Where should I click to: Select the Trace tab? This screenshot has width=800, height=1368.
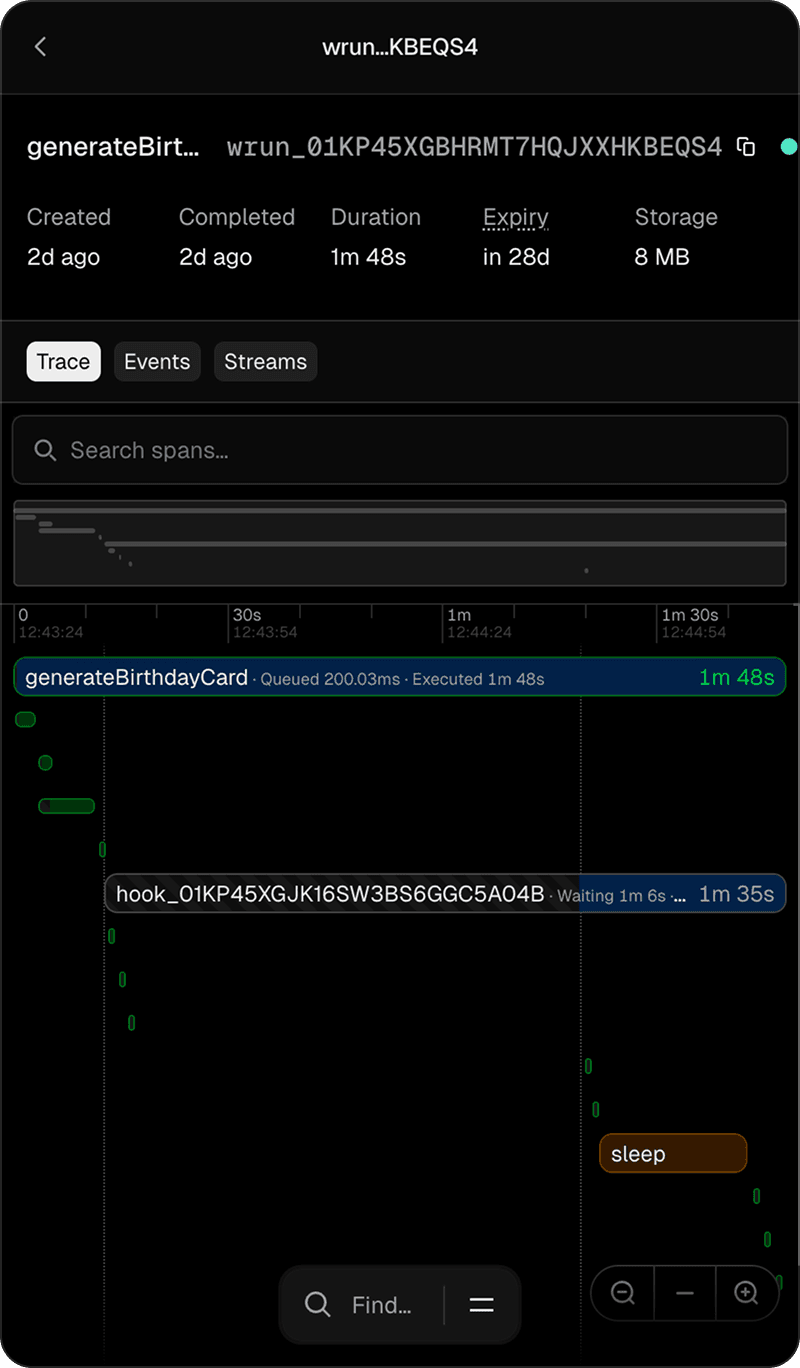(x=63, y=361)
